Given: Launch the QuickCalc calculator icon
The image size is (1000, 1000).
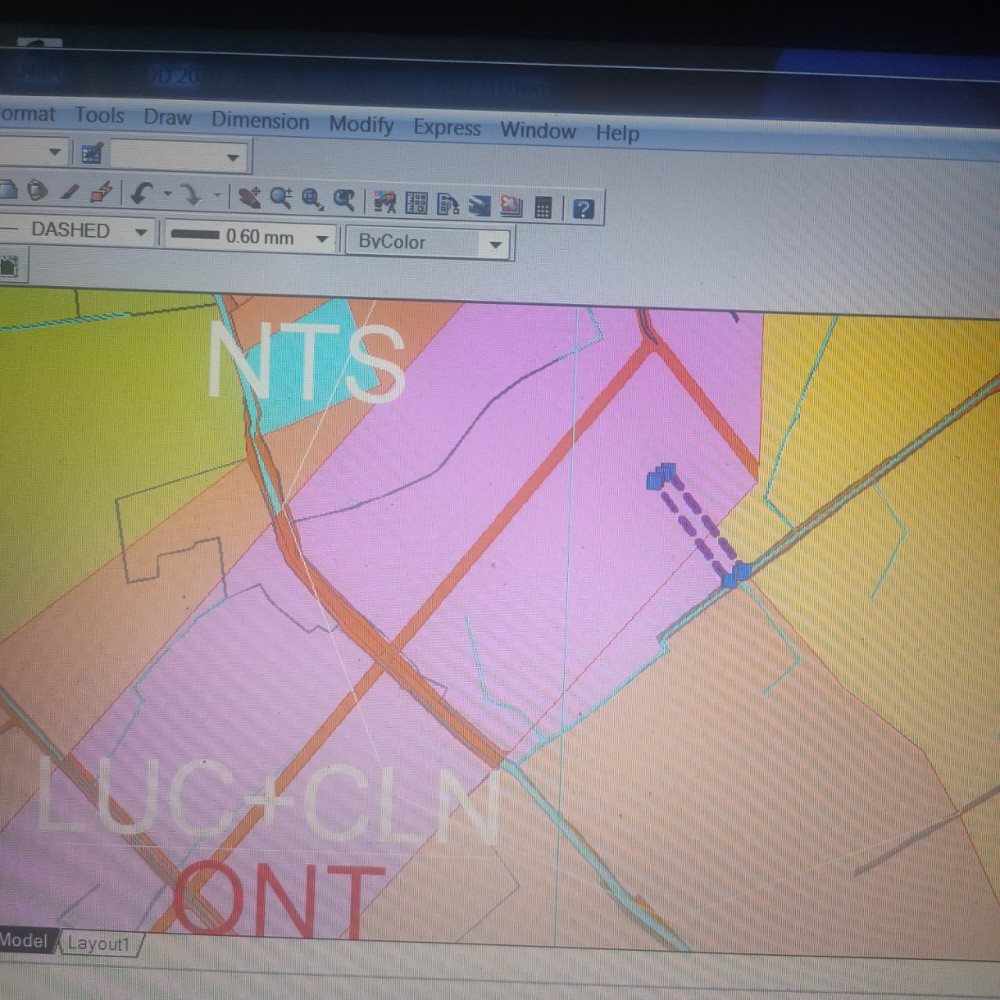Looking at the screenshot, I should (543, 207).
